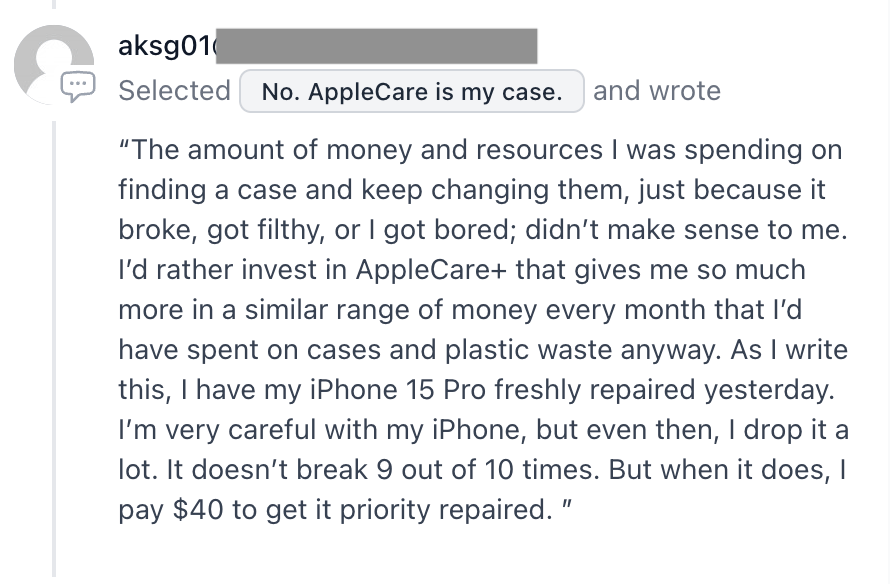Image resolution: width=890 pixels, height=584 pixels.
Task: Click the '$40' amount in the comment
Action: tap(198, 510)
